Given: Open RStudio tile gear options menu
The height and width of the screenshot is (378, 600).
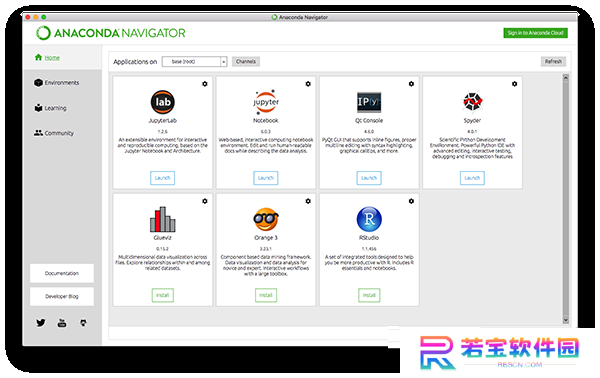Looking at the screenshot, I should [x=411, y=201].
